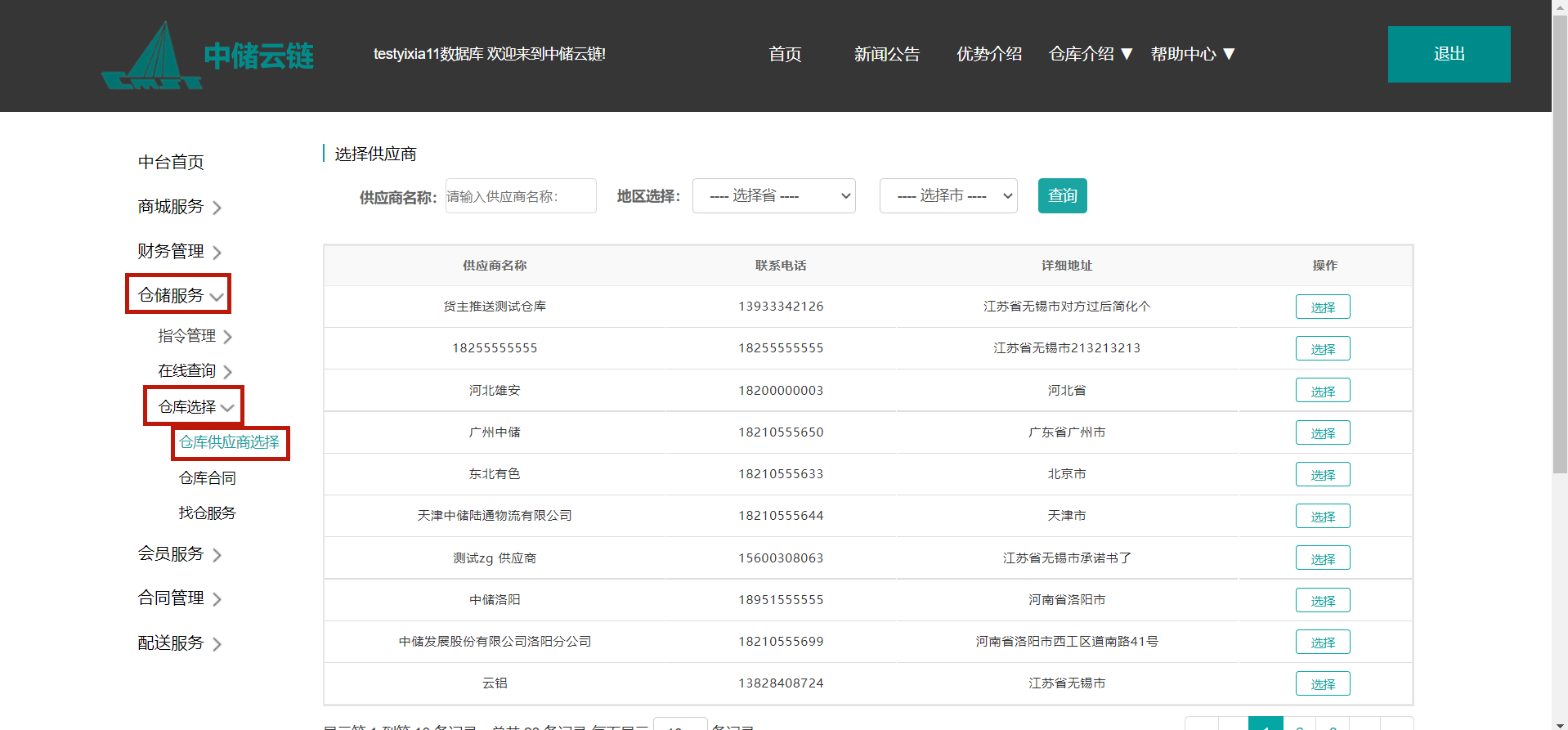Open 找仓服务 in the sidebar

208,513
